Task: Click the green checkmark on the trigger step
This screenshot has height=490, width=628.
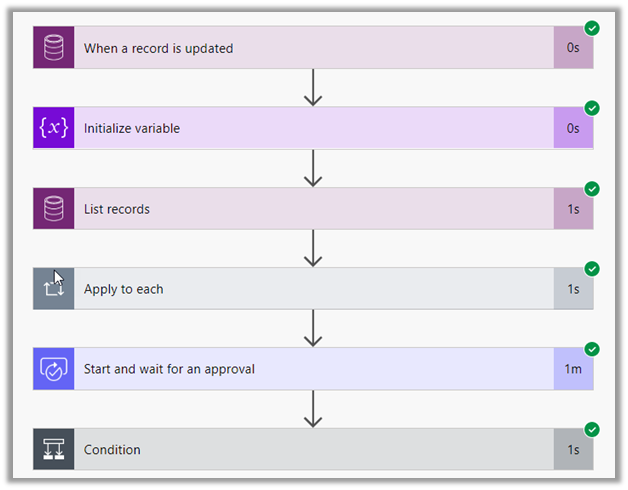Action: tap(591, 28)
